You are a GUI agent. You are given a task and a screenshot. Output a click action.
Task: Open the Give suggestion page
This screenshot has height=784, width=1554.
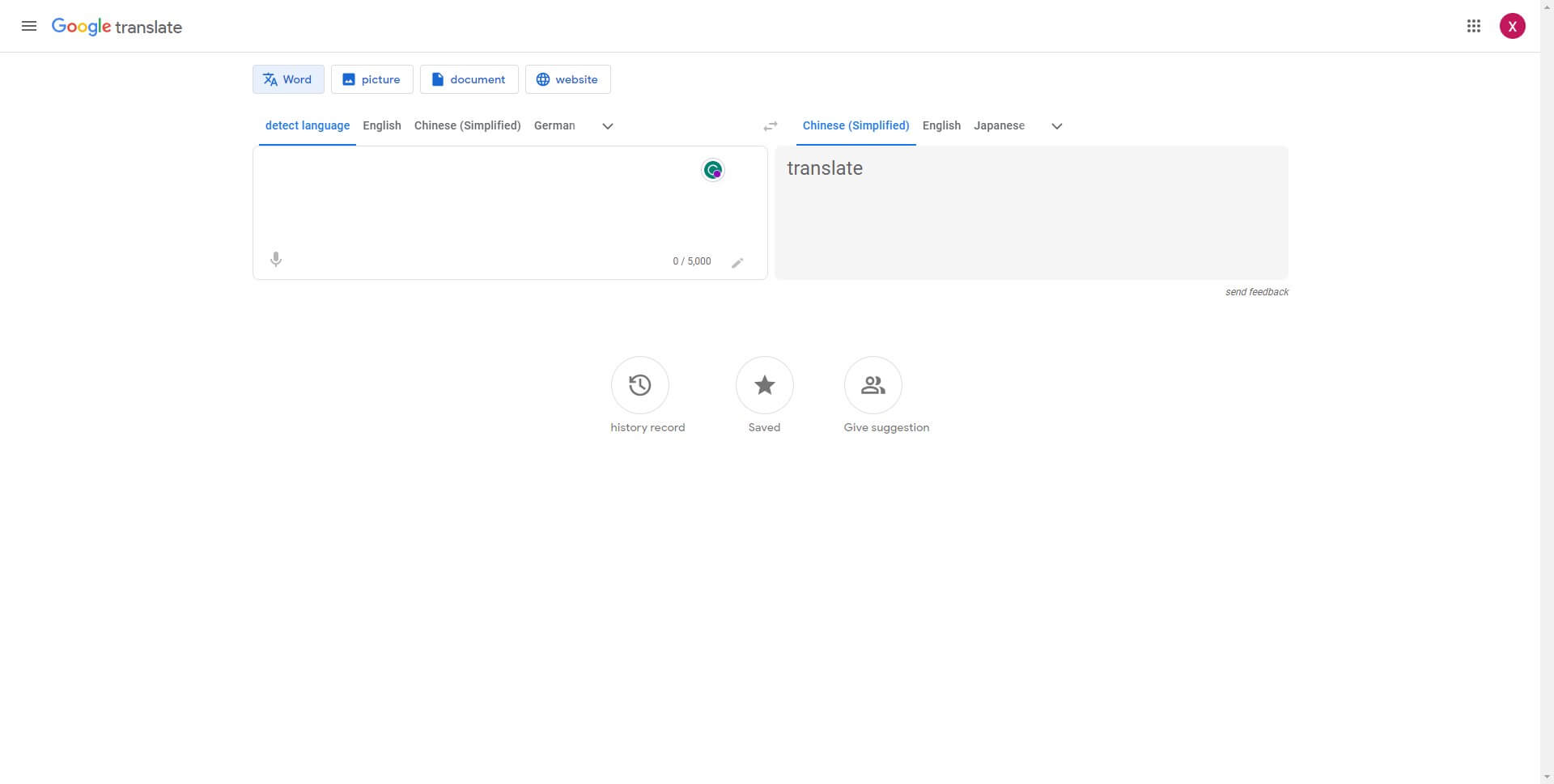click(x=873, y=385)
